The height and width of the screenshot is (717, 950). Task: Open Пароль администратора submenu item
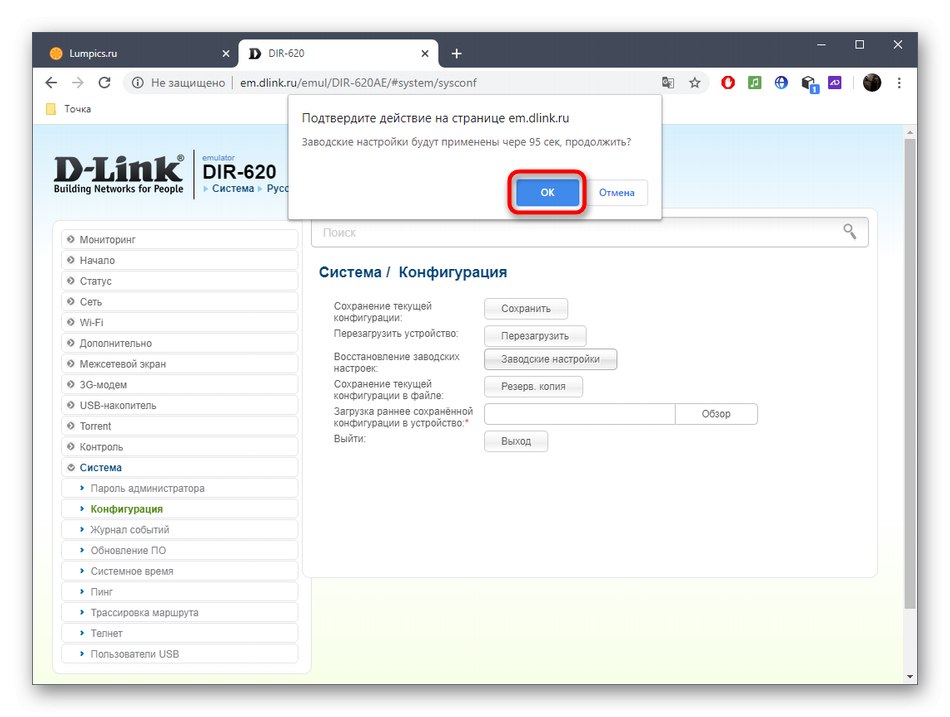(179, 488)
